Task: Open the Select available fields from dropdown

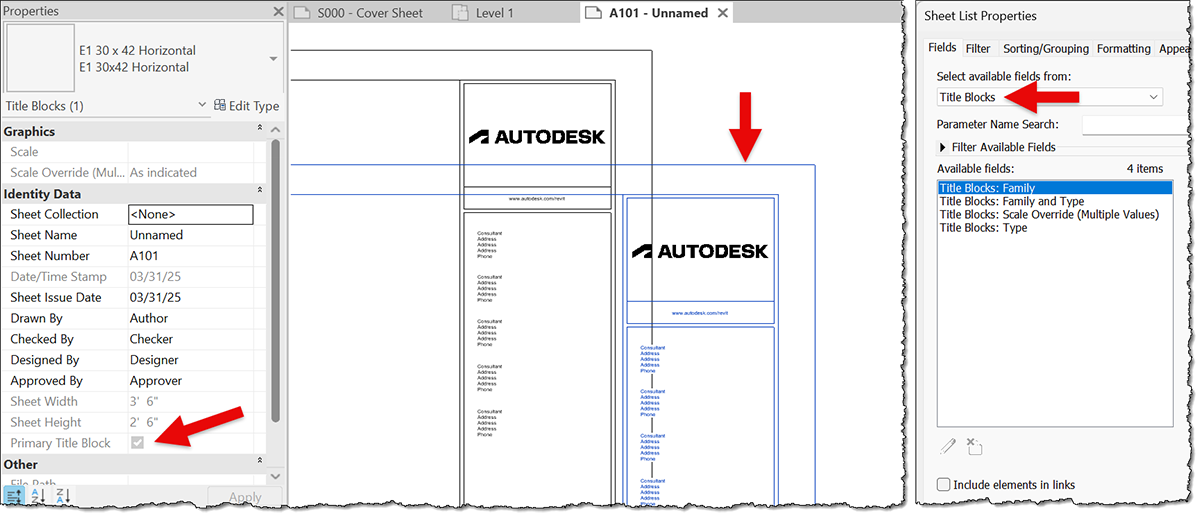Action: coord(1050,97)
